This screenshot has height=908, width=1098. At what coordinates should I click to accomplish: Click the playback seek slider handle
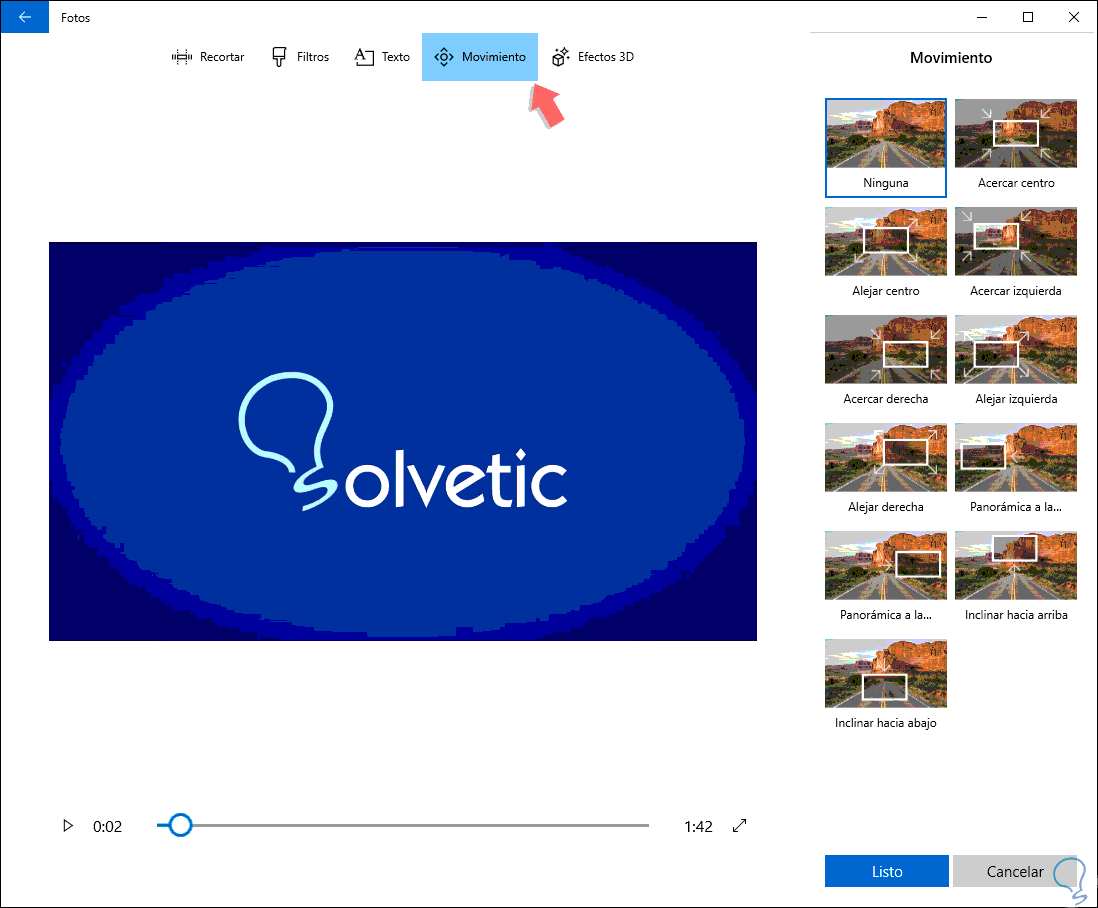pyautogui.click(x=180, y=825)
